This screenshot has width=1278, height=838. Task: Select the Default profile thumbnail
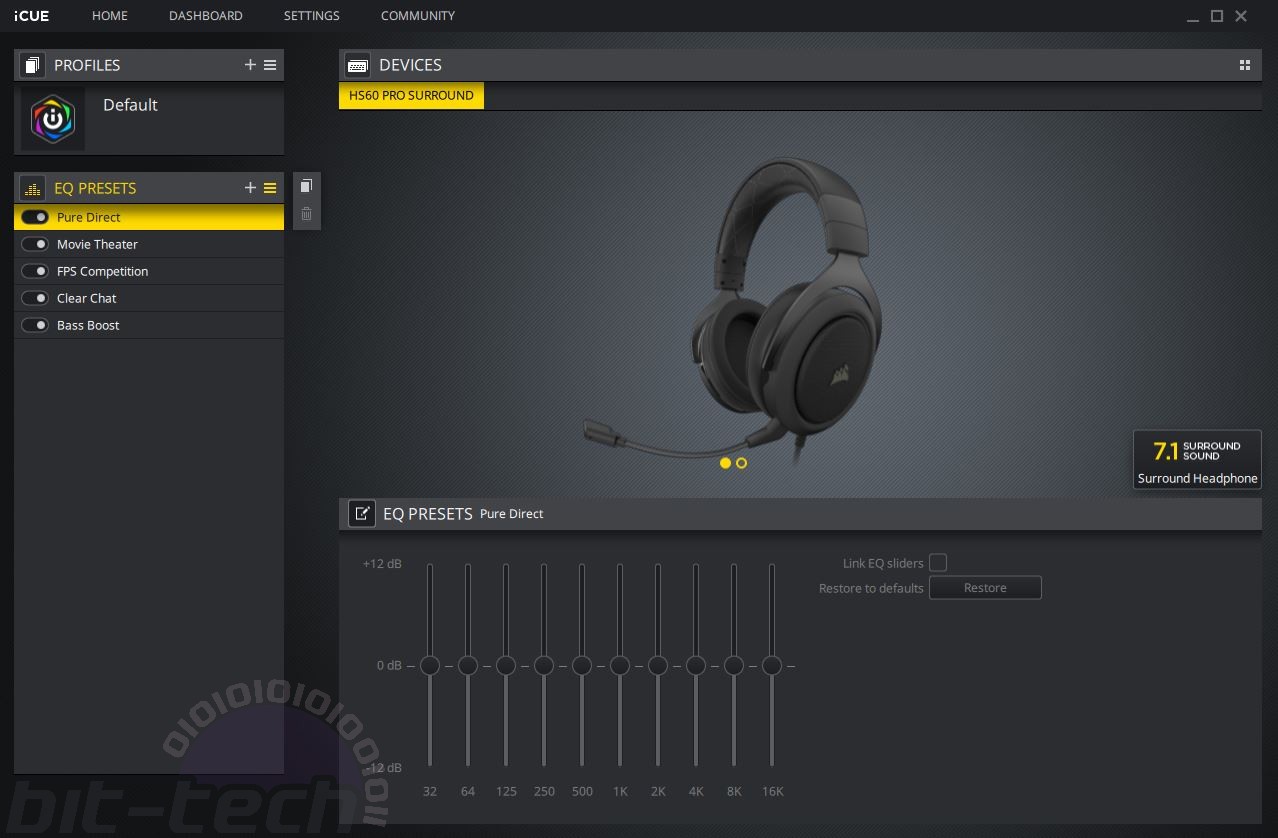coord(53,118)
